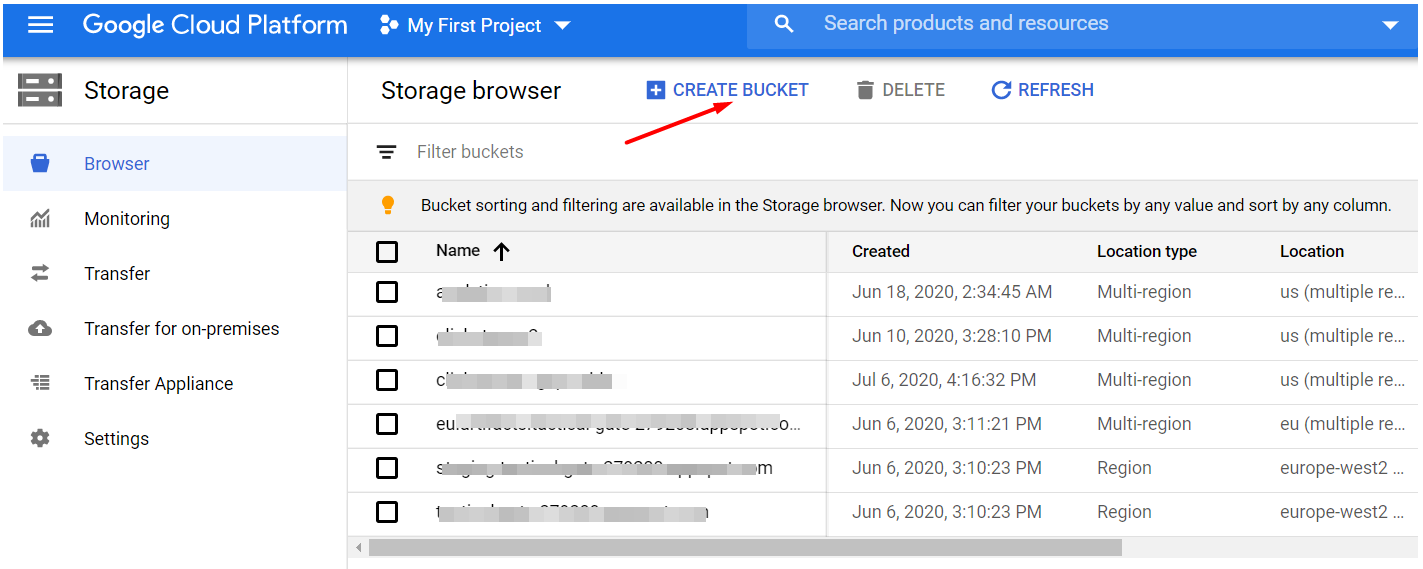Open Transfer for on-premises
This screenshot has height=569, width=1423.
pyautogui.click(x=175, y=328)
